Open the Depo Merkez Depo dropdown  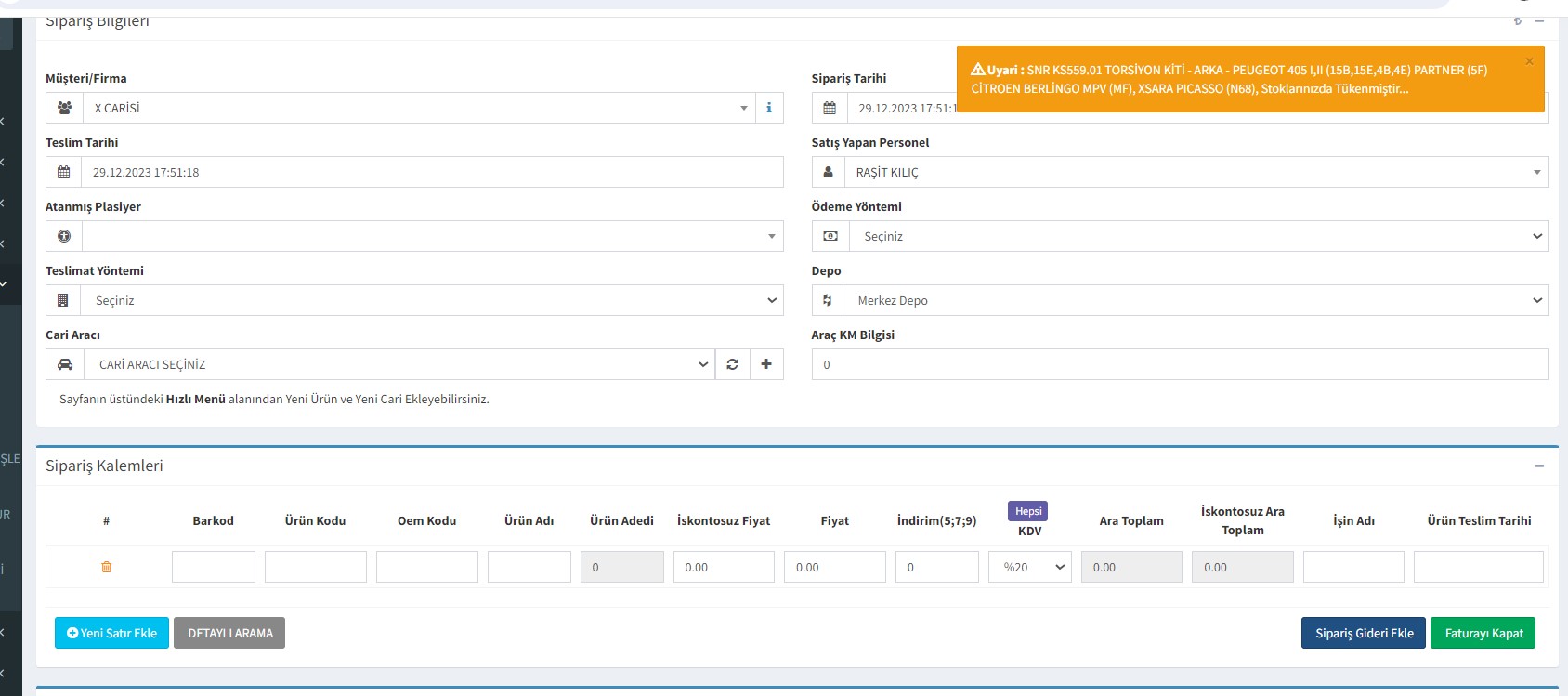tap(1196, 300)
